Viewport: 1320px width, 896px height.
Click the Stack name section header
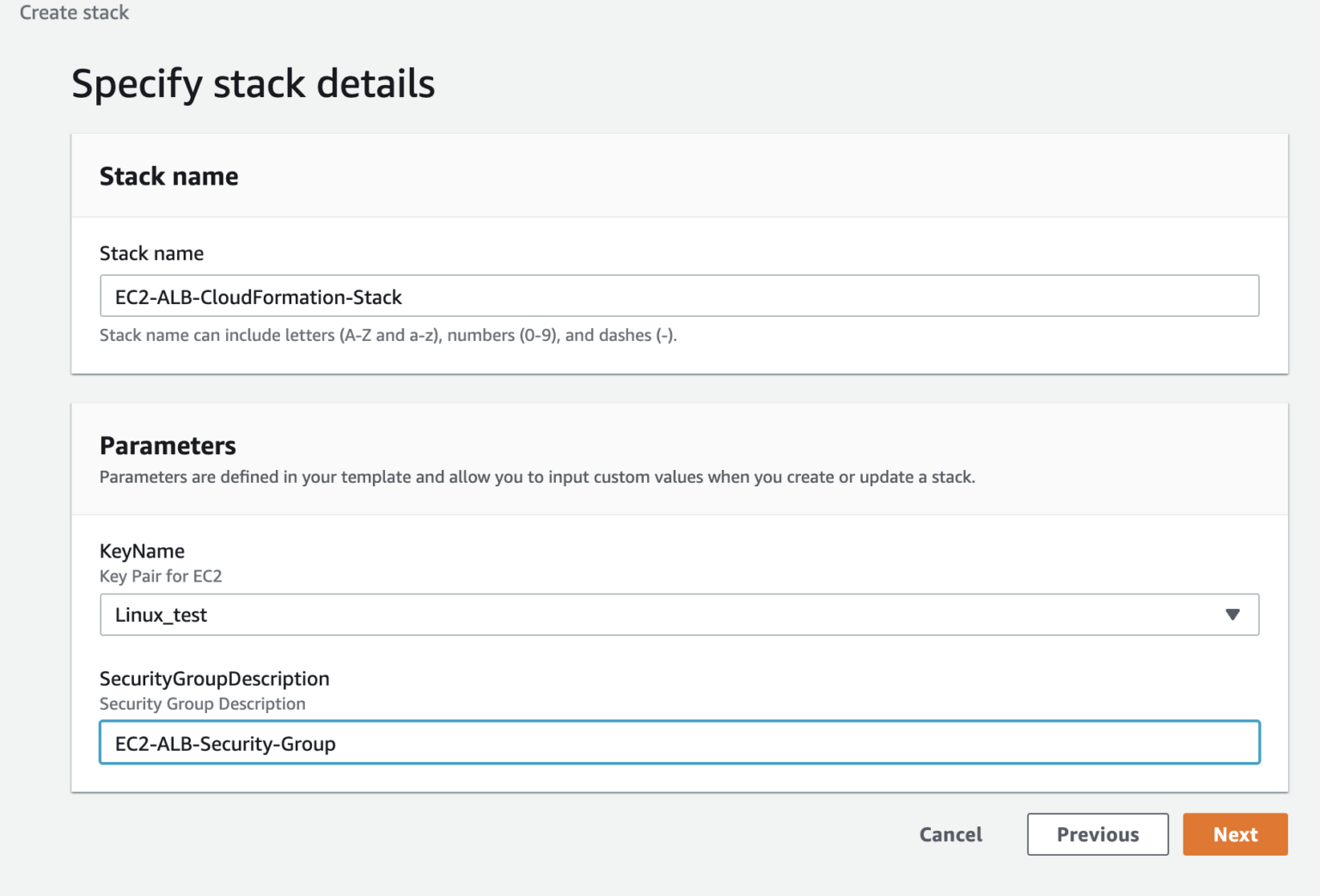[x=168, y=176]
